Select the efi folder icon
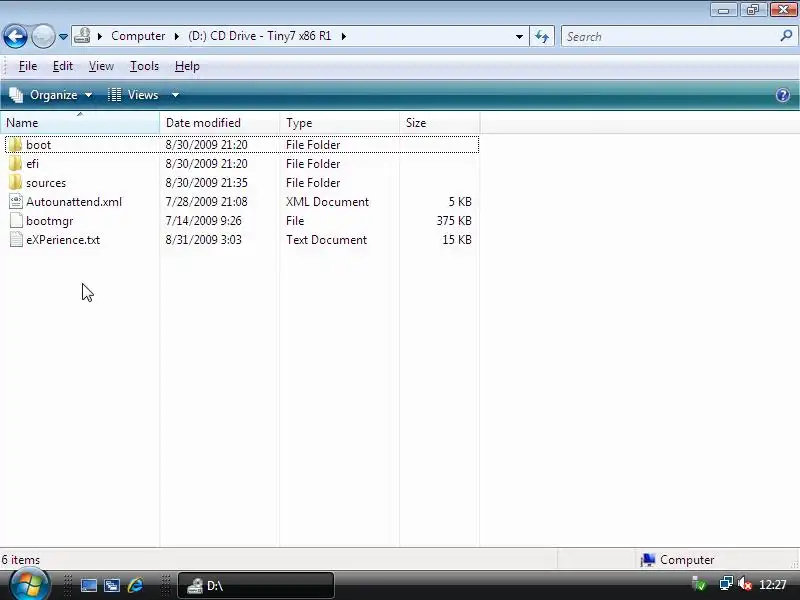The height and width of the screenshot is (600, 800). 16,164
